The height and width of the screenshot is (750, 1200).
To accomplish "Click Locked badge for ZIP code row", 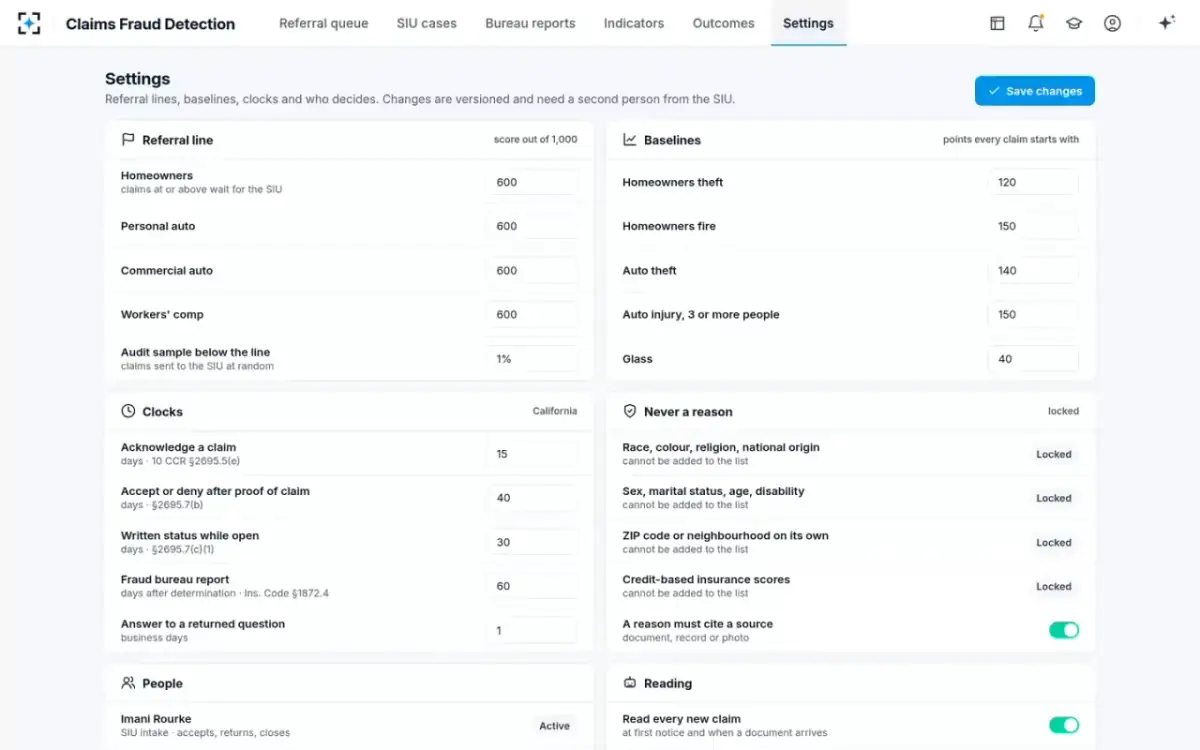I will point(1054,543).
